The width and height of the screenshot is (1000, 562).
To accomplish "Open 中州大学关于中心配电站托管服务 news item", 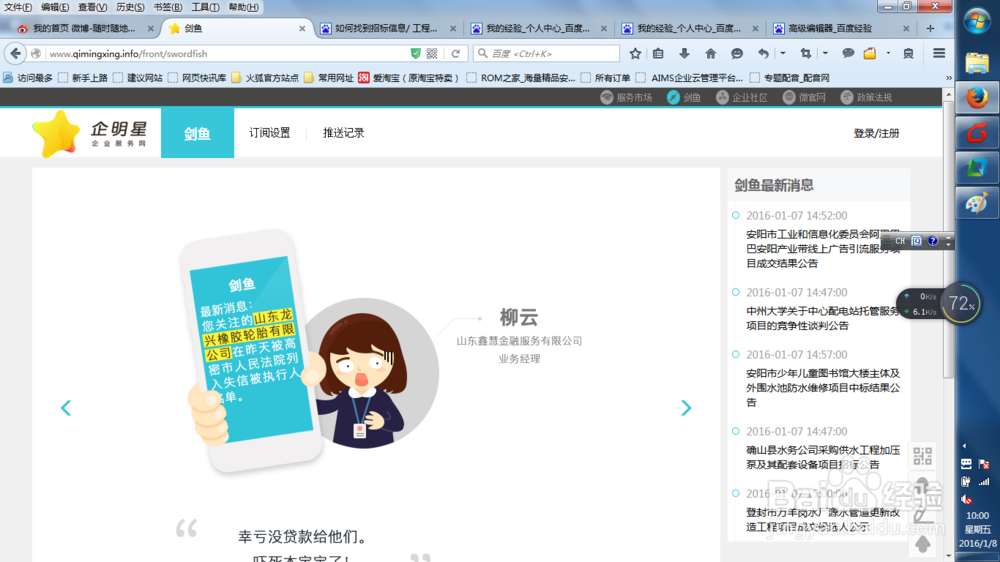I will 823,318.
